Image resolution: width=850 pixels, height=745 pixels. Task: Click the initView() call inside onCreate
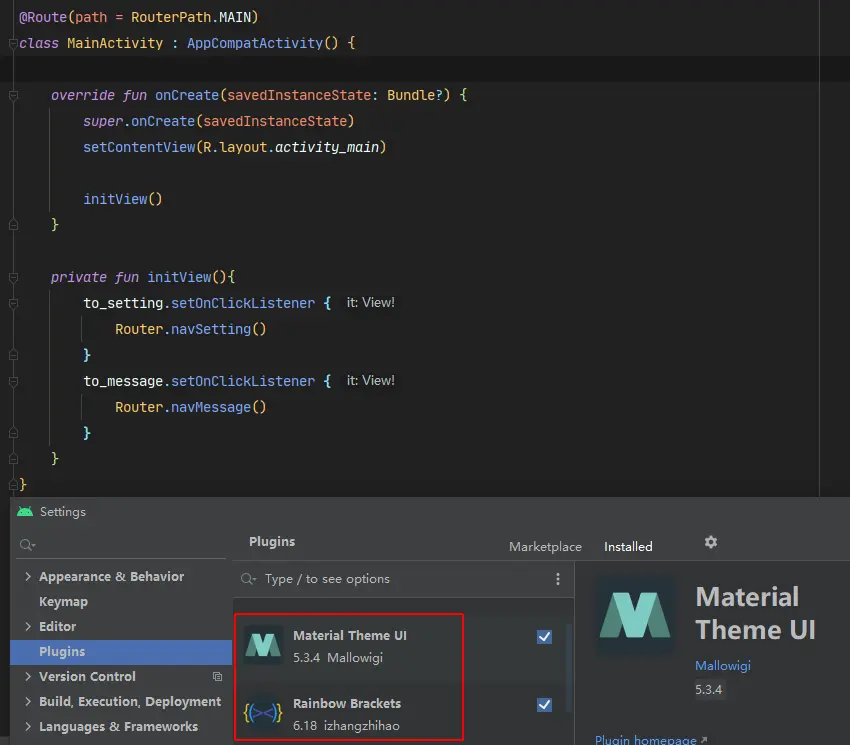123,199
